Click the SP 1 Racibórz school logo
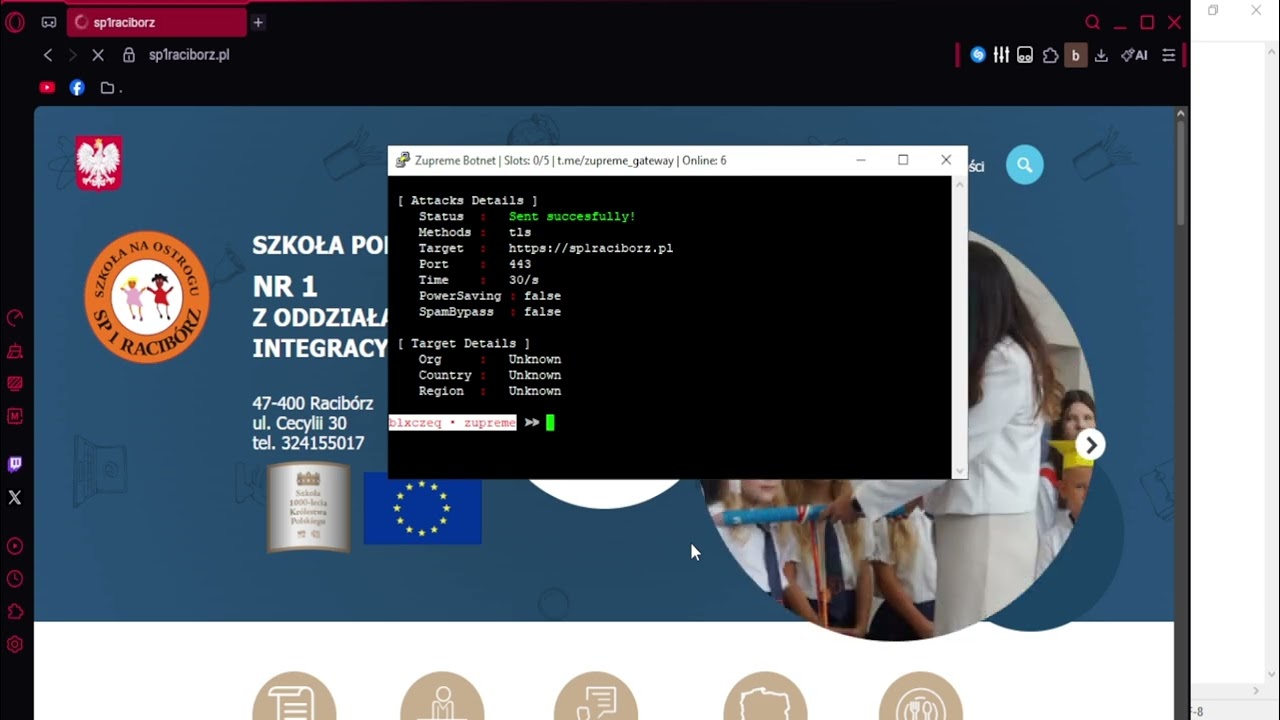The image size is (1280, 720). pyautogui.click(x=147, y=297)
